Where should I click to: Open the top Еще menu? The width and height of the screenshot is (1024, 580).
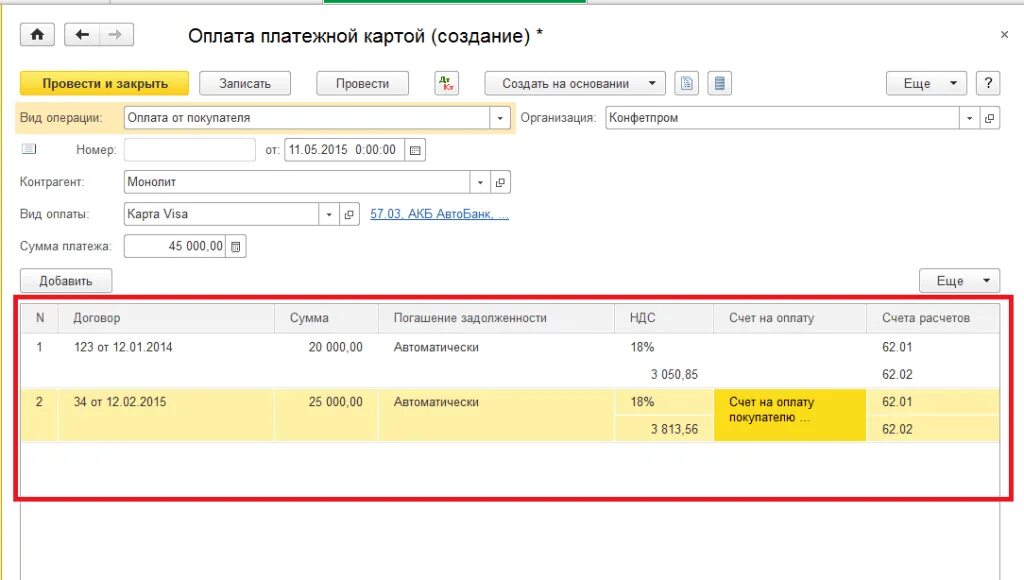click(x=926, y=84)
